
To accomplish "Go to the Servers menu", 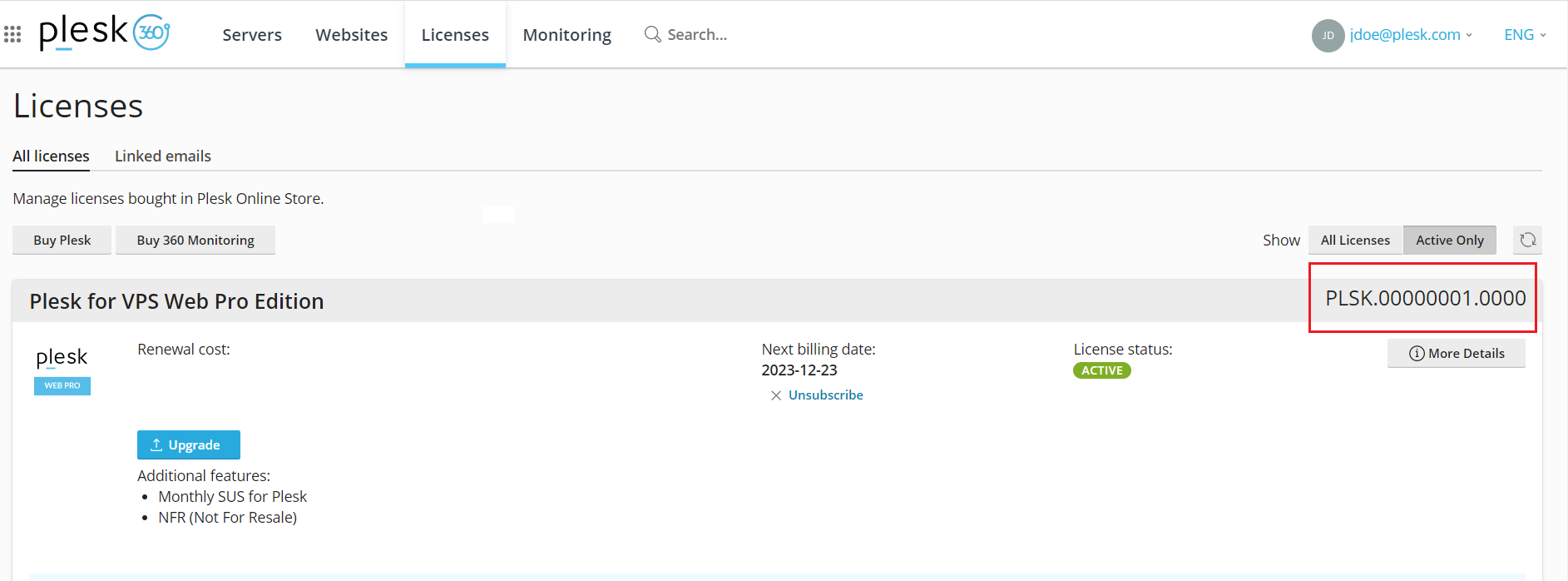I will point(252,35).
